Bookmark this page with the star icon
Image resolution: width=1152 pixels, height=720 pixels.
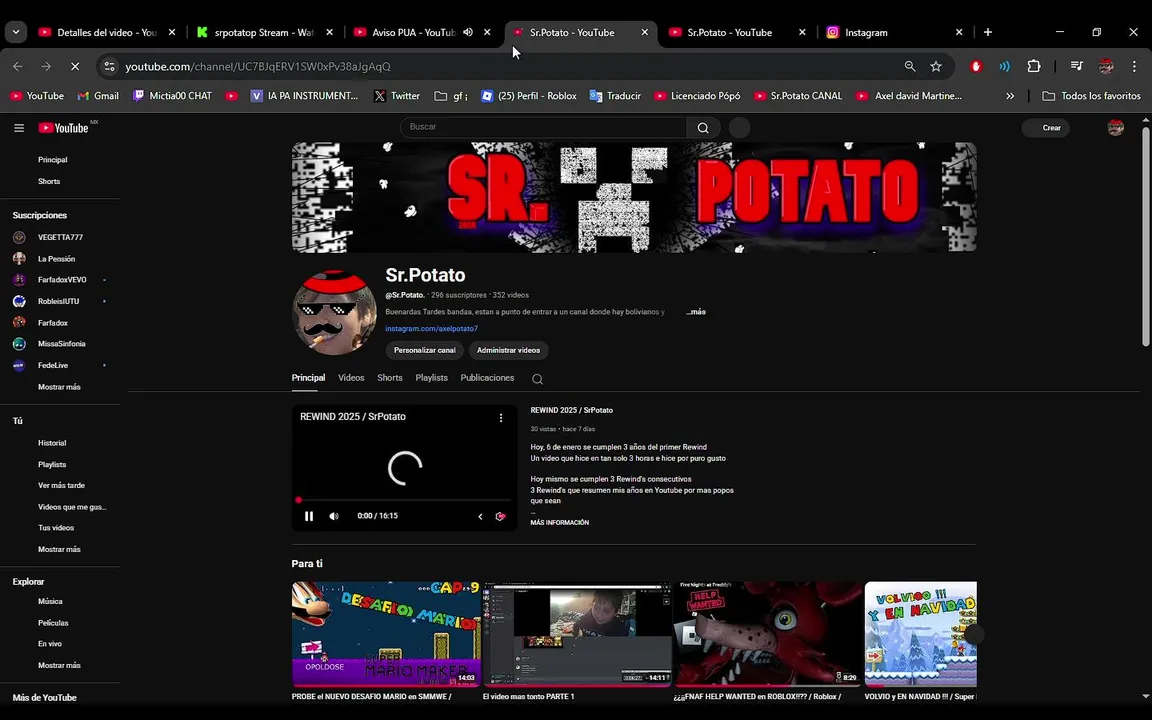click(x=936, y=66)
